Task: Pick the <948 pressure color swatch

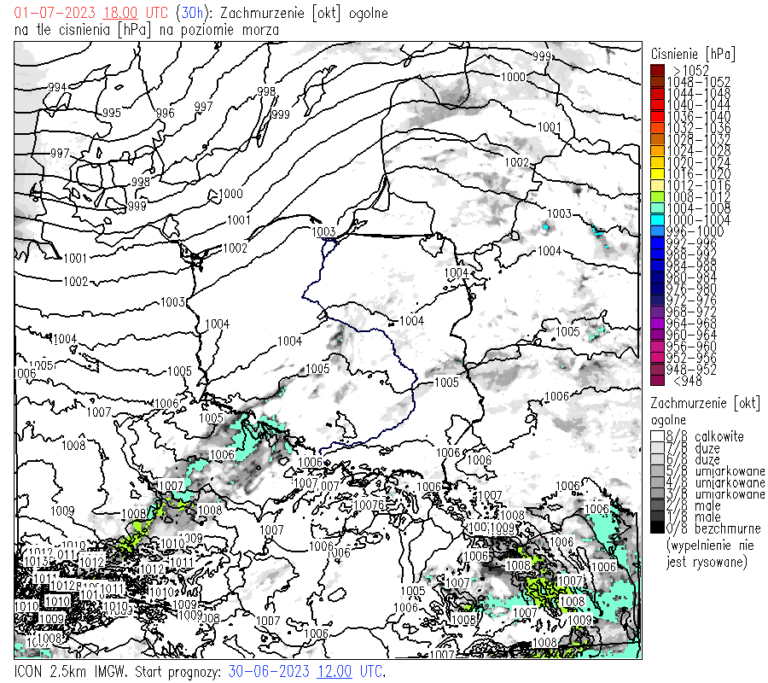Action: click(x=657, y=381)
